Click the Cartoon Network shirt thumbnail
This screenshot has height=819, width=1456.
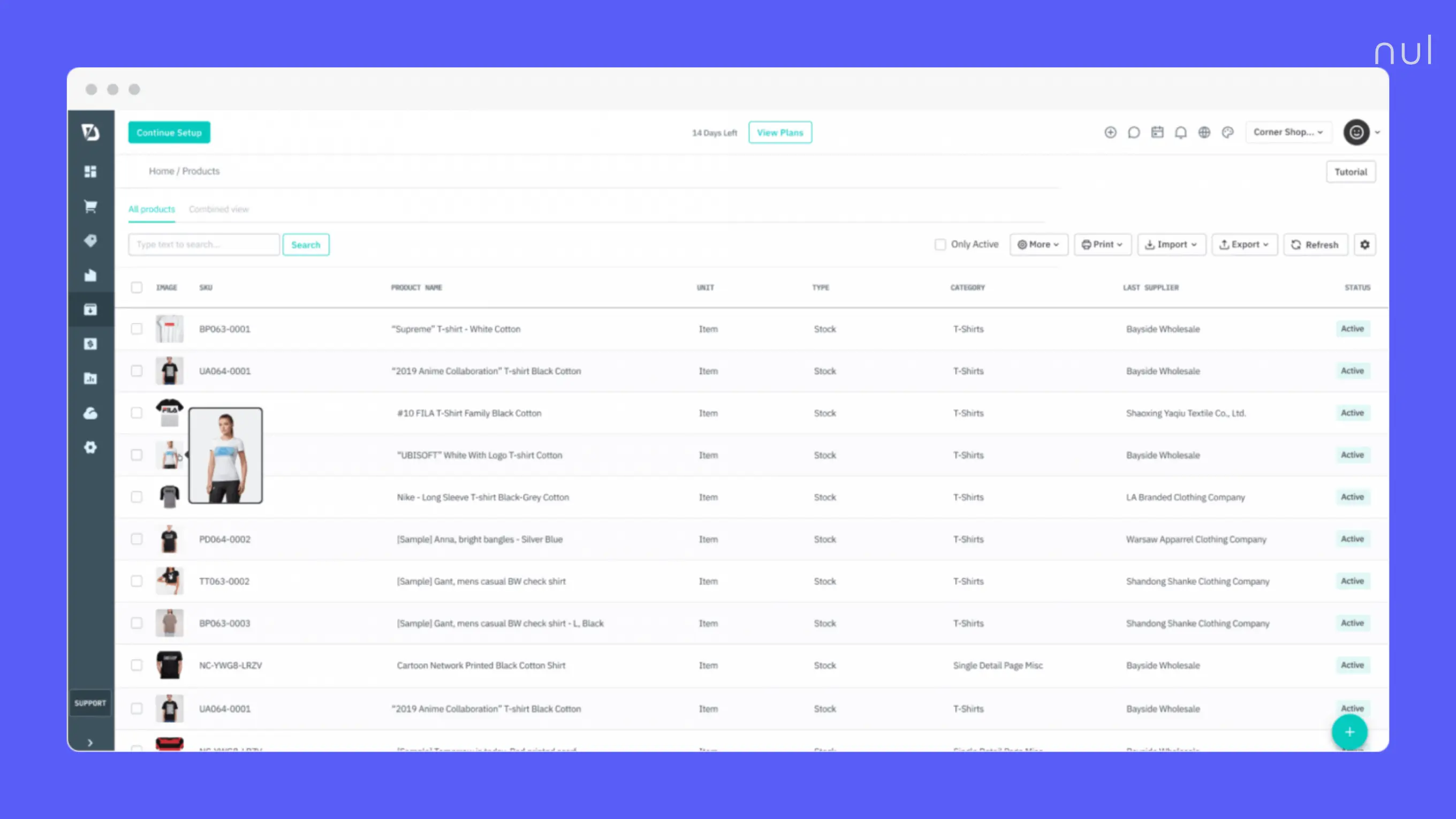pyautogui.click(x=170, y=665)
